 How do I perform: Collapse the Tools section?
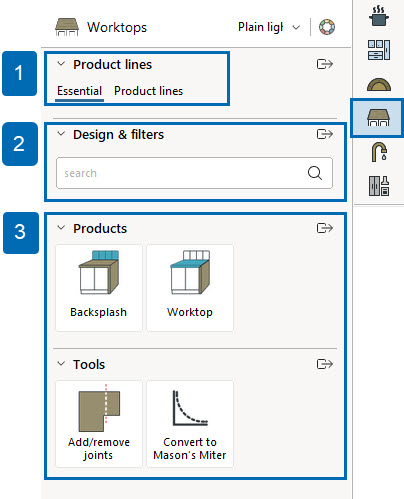click(x=61, y=363)
